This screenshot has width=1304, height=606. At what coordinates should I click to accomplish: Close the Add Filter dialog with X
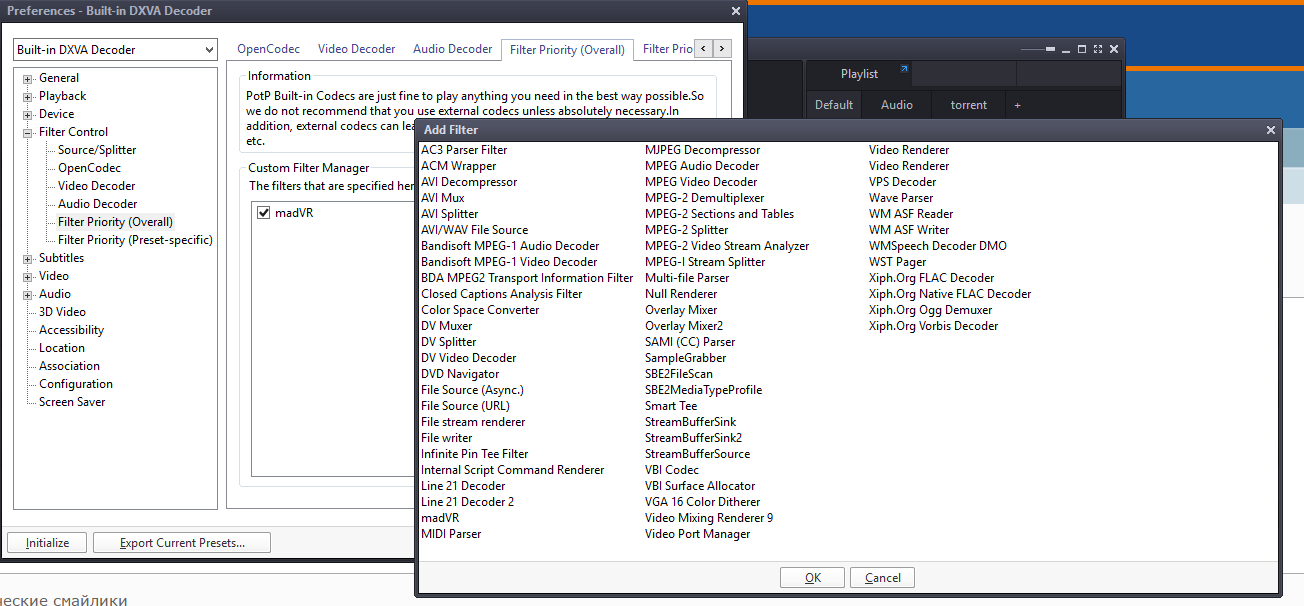pos(1271,130)
